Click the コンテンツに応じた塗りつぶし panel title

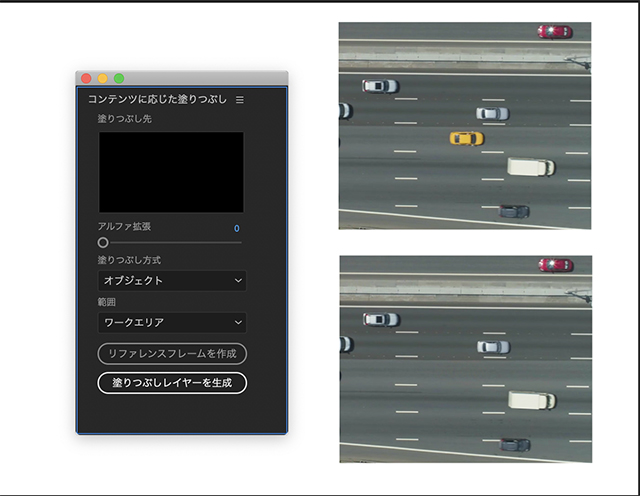click(157, 99)
